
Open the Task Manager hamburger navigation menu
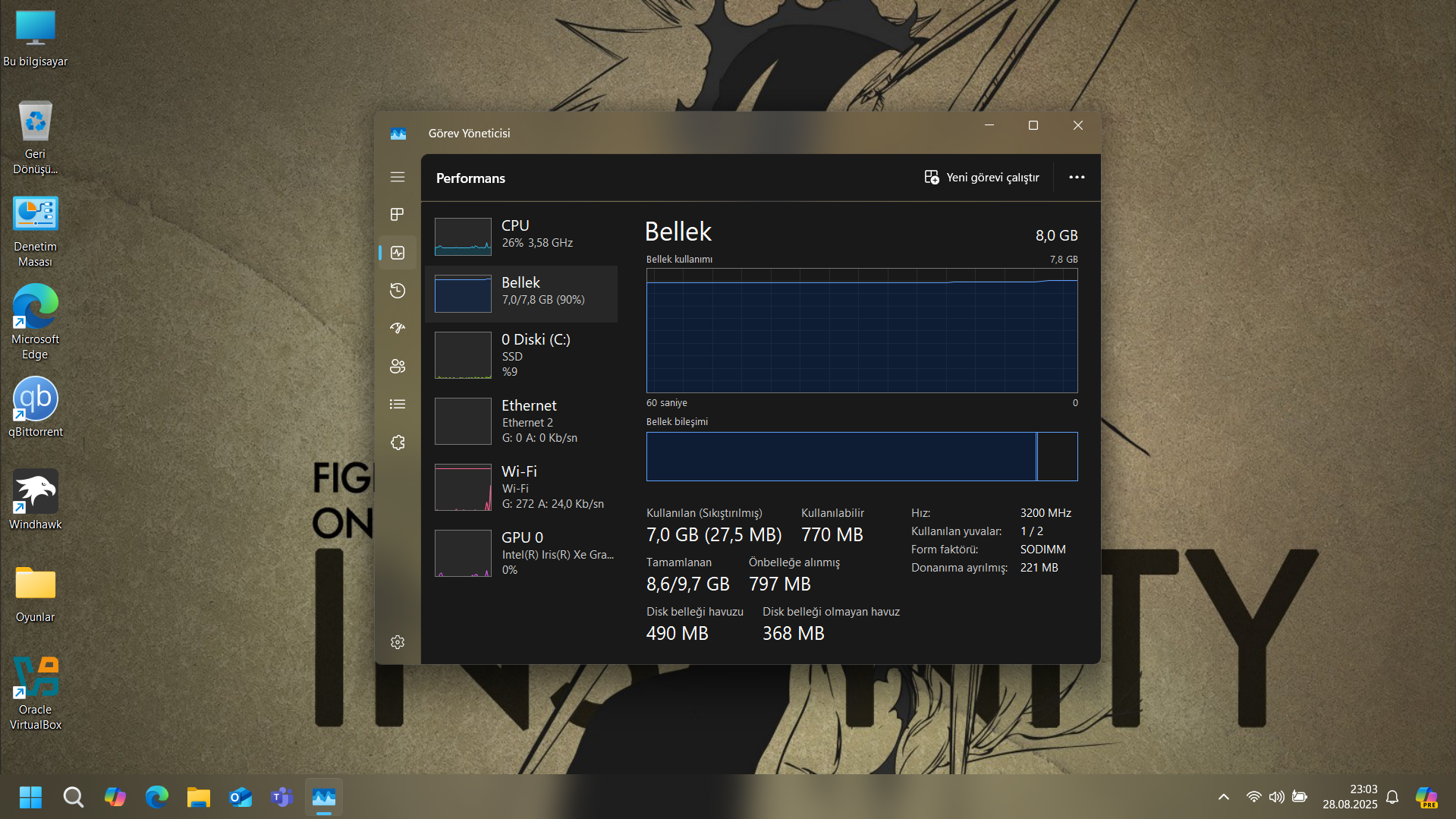(x=398, y=177)
